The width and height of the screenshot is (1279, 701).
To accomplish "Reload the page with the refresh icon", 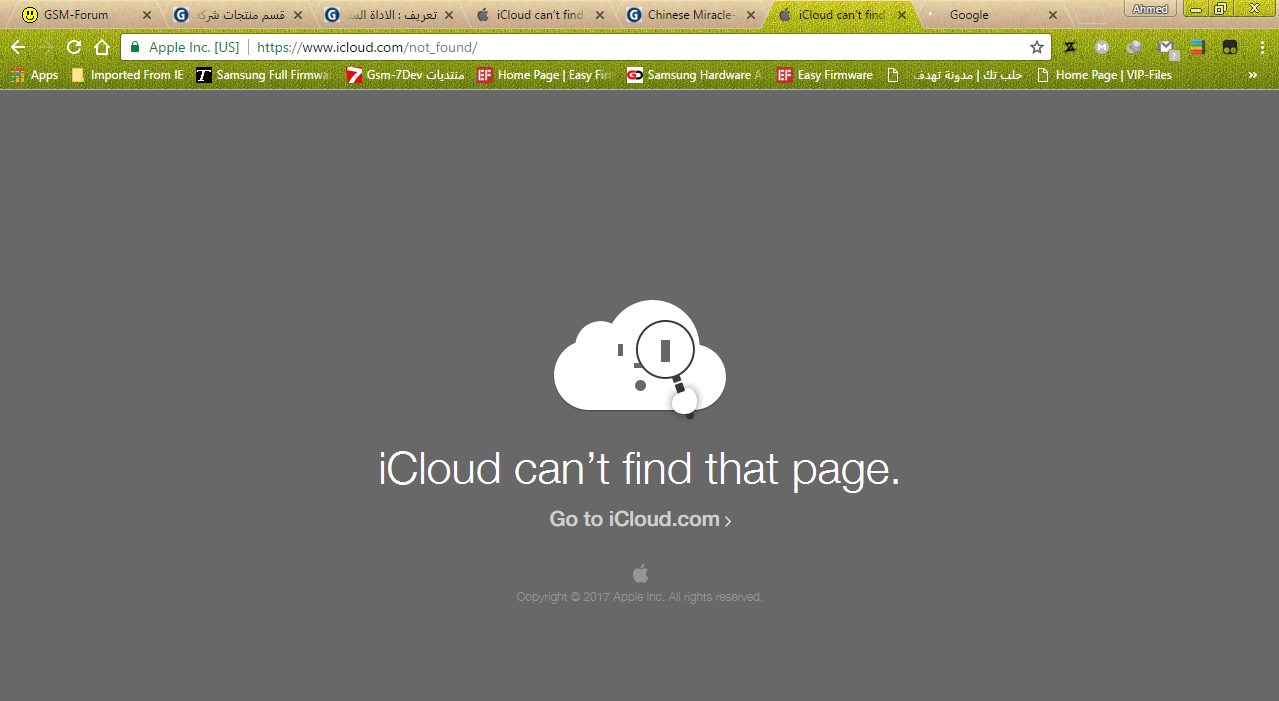I will point(73,47).
